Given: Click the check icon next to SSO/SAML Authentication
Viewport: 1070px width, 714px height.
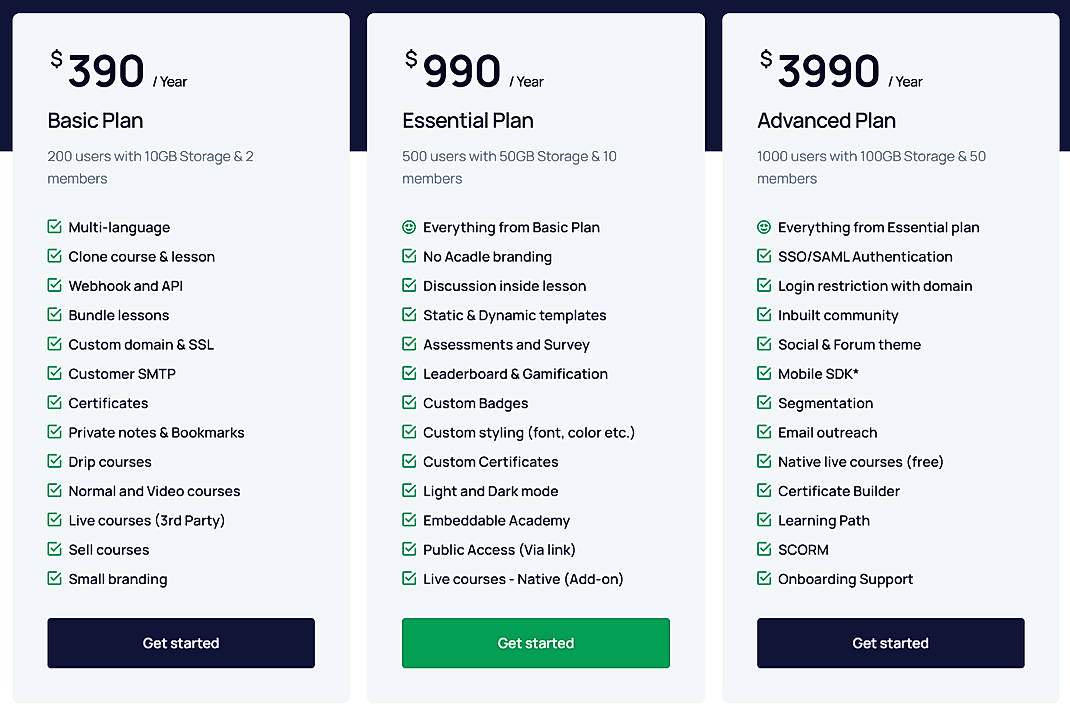Looking at the screenshot, I should [764, 256].
